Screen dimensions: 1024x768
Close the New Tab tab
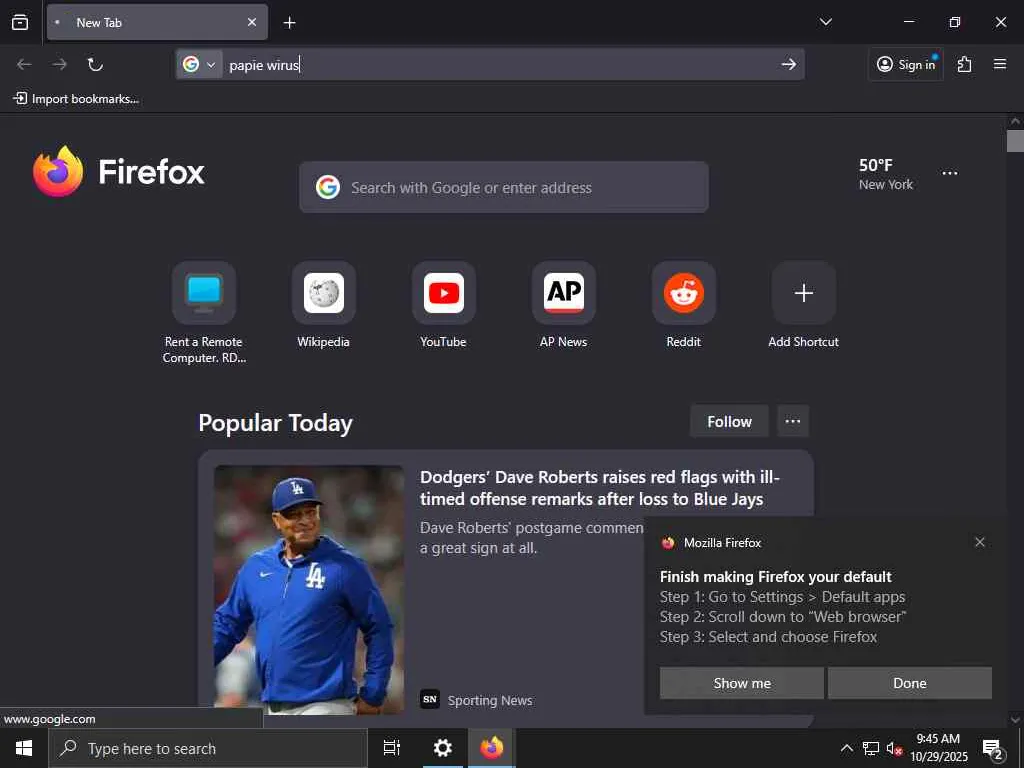pyautogui.click(x=251, y=22)
